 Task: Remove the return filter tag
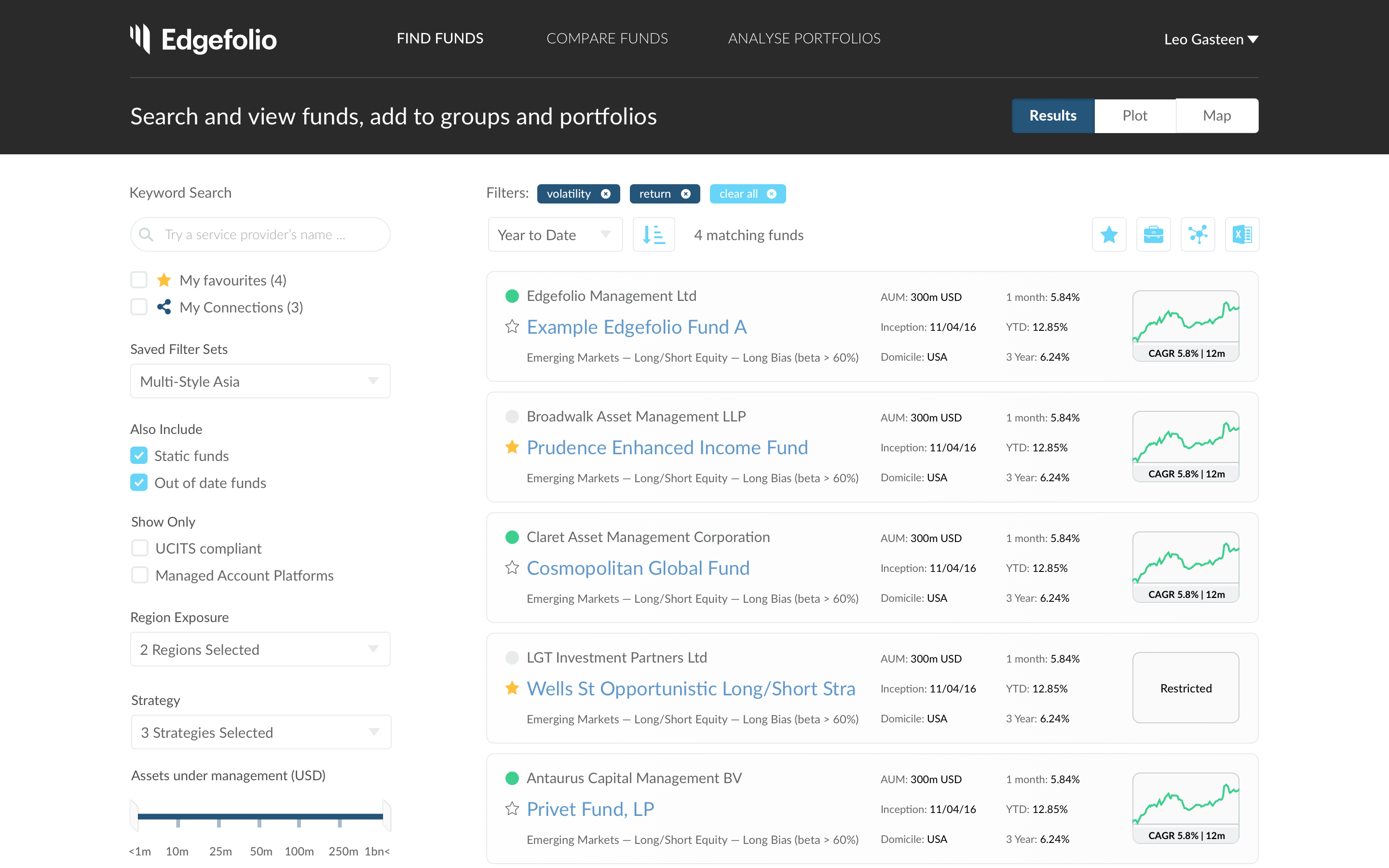pyautogui.click(x=685, y=194)
